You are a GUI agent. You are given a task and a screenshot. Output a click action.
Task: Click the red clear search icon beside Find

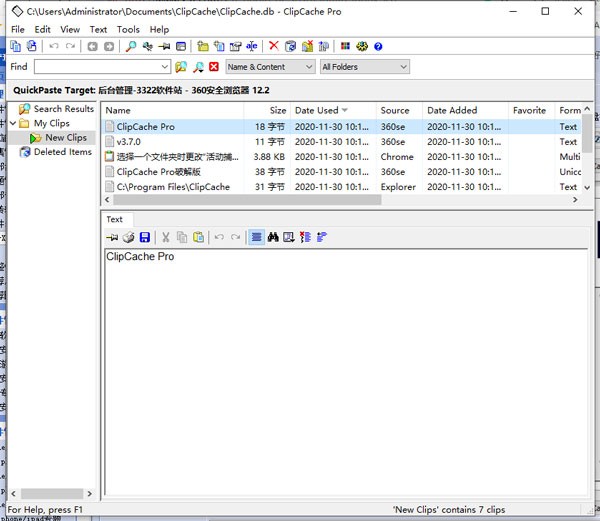pyautogui.click(x=214, y=67)
